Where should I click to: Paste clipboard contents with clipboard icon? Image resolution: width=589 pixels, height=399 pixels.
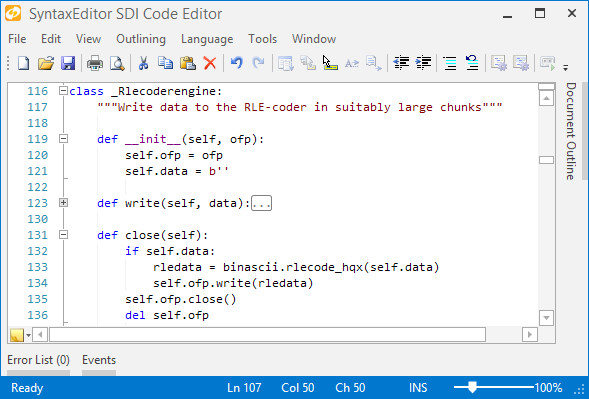pos(188,63)
